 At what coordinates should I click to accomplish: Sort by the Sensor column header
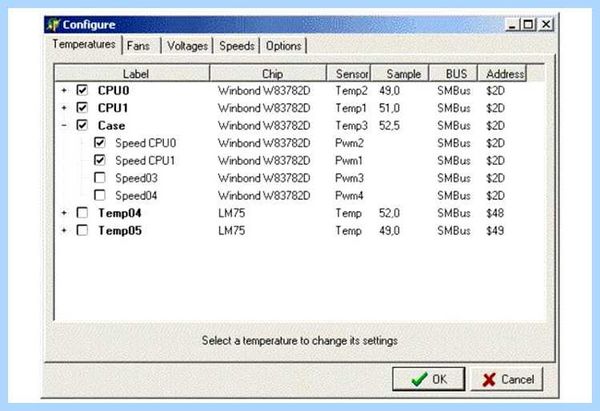pyautogui.click(x=349, y=73)
